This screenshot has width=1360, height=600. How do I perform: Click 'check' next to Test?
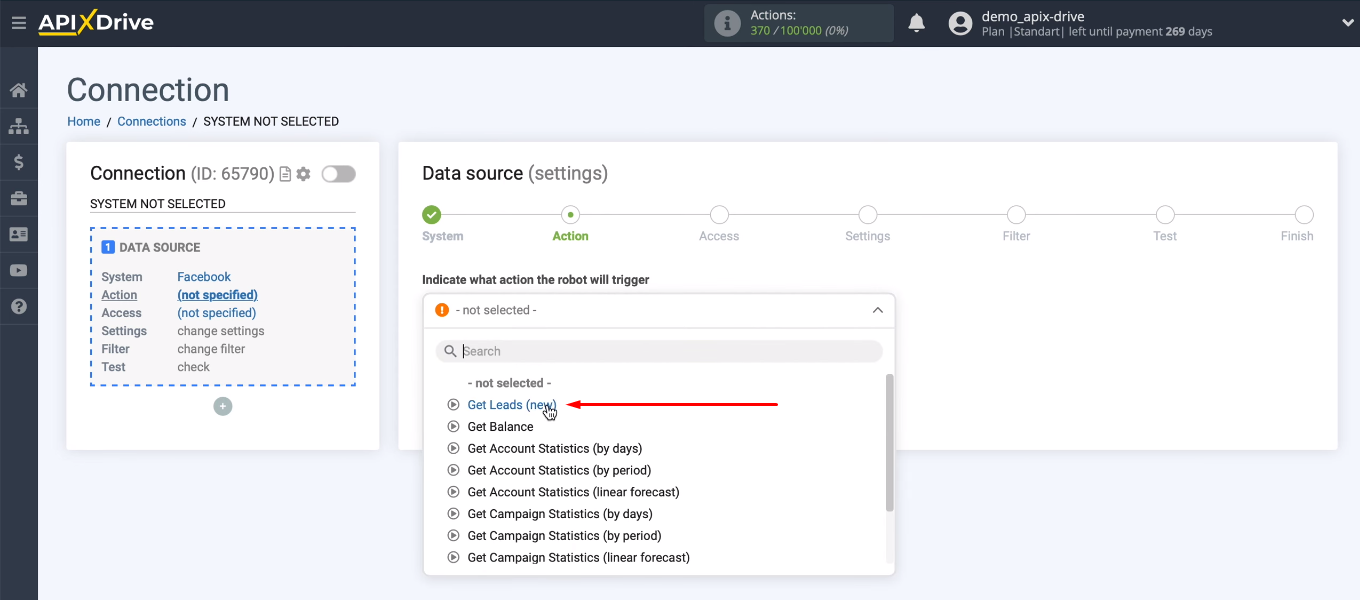(x=194, y=367)
